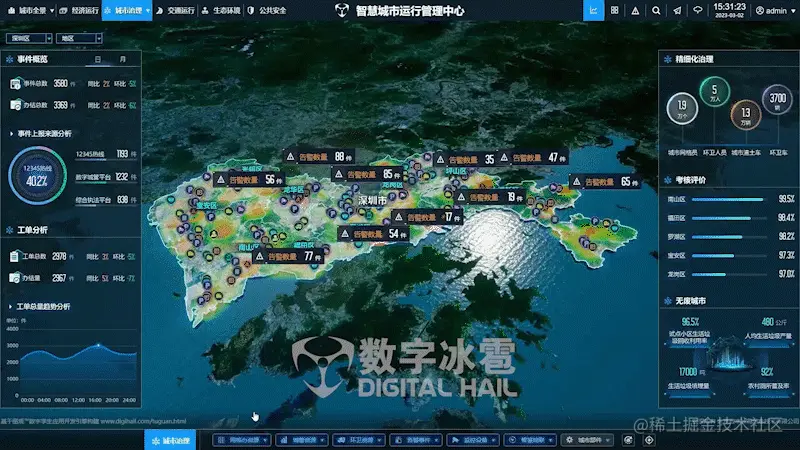Click the 深圳市 map label
Image resolution: width=800 pixels, height=450 pixels.
pos(372,201)
